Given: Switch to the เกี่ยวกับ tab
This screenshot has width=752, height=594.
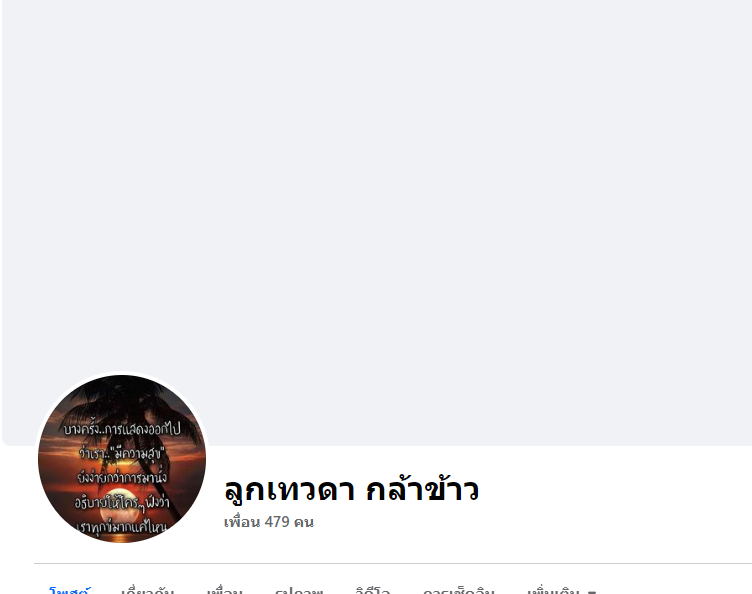Looking at the screenshot, I should click(147, 590).
